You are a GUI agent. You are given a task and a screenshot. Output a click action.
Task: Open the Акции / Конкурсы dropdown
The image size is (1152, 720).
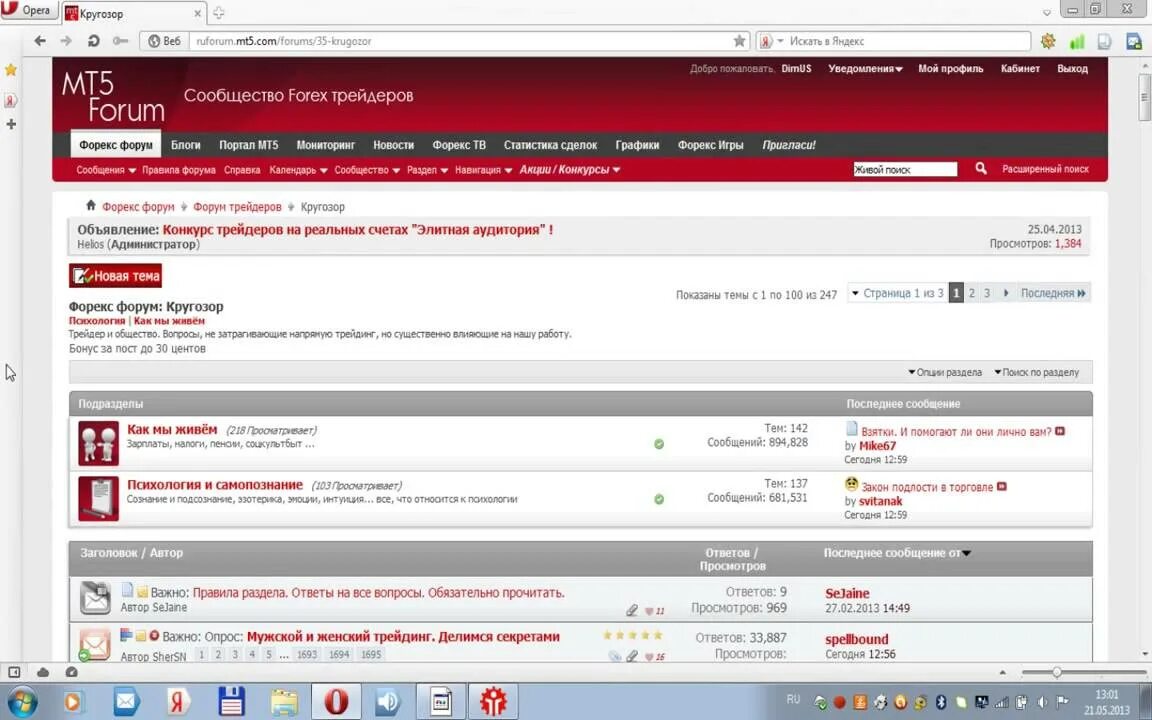click(569, 170)
